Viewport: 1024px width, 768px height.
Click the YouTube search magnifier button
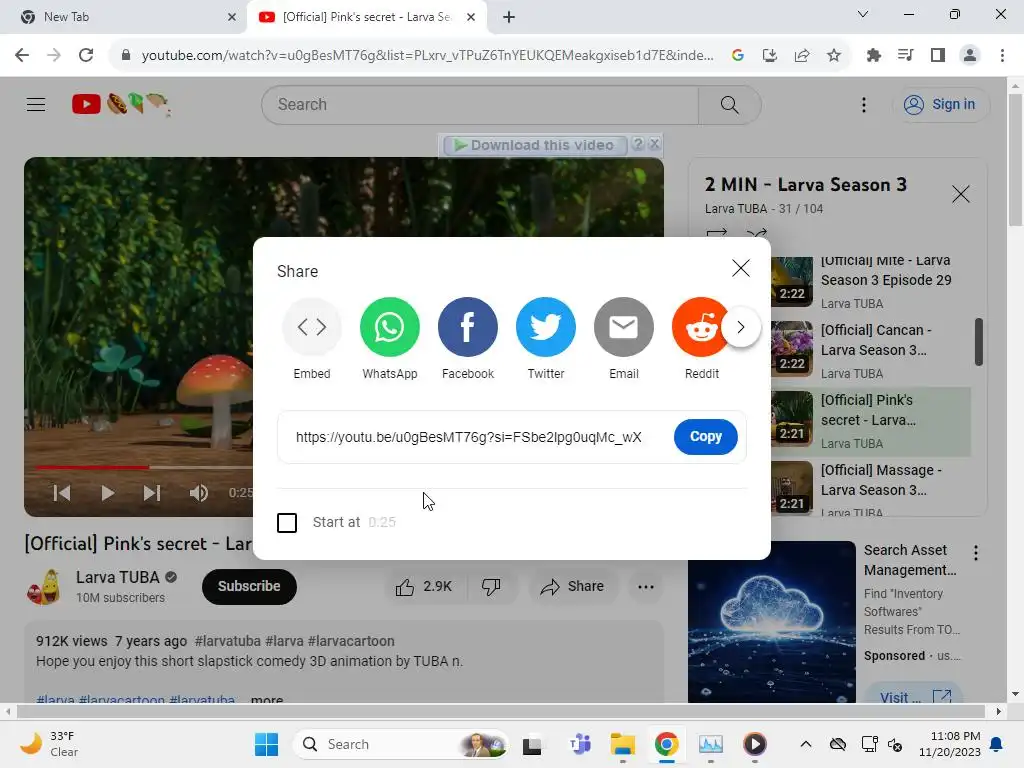(x=729, y=104)
